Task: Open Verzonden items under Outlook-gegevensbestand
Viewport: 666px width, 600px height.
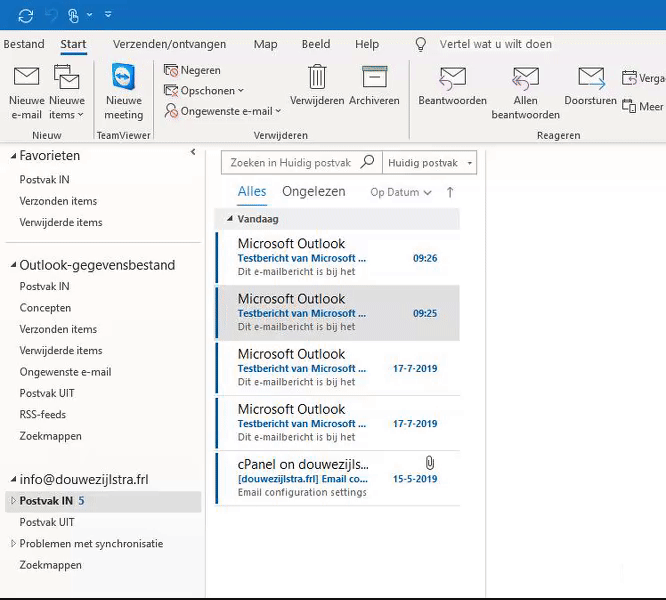Action: [x=58, y=329]
